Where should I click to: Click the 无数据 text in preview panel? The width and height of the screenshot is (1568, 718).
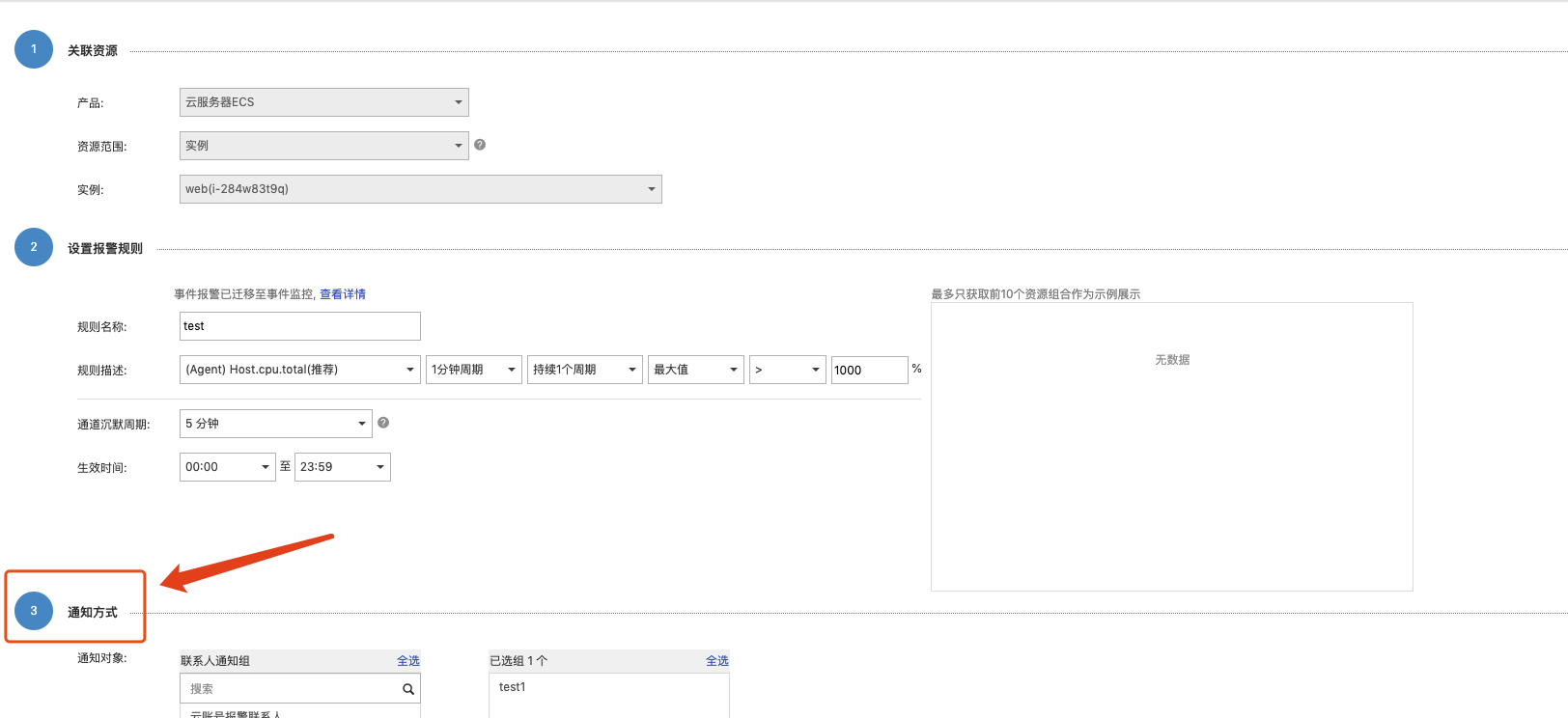tap(1172, 360)
